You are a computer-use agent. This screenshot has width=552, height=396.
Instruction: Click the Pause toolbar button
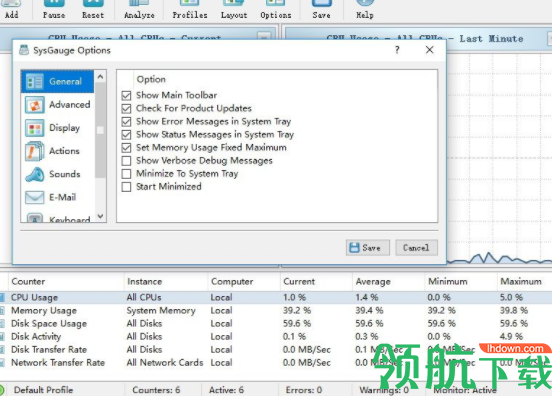click(54, 10)
